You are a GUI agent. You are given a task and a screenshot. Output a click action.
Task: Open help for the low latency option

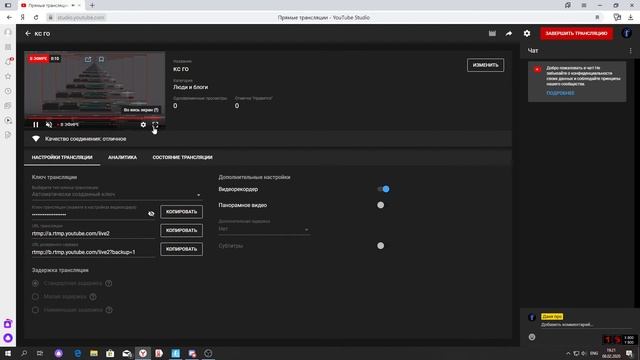(x=93, y=297)
